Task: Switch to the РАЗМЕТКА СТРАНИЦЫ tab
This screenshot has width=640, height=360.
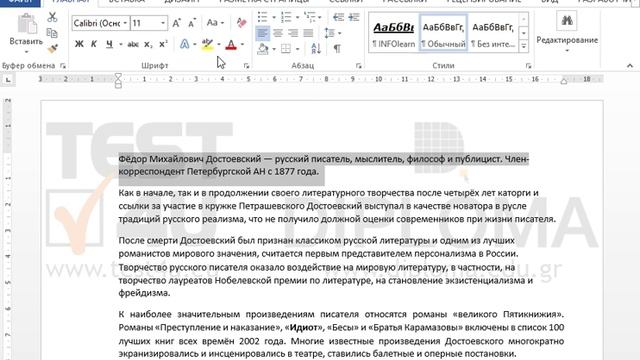Action: (264, 2)
